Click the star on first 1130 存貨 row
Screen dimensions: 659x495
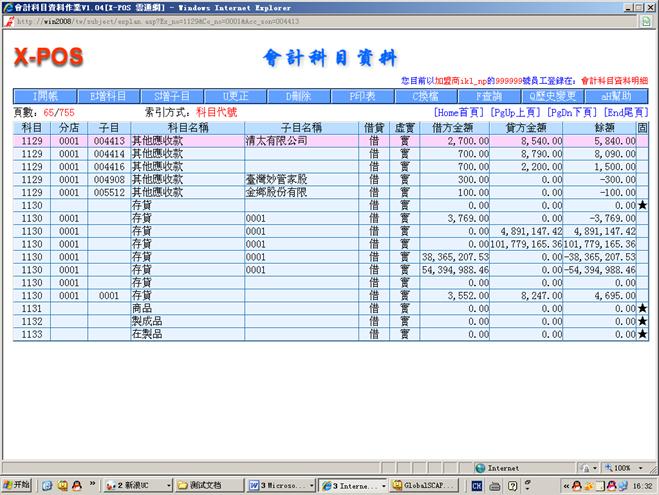click(x=642, y=205)
